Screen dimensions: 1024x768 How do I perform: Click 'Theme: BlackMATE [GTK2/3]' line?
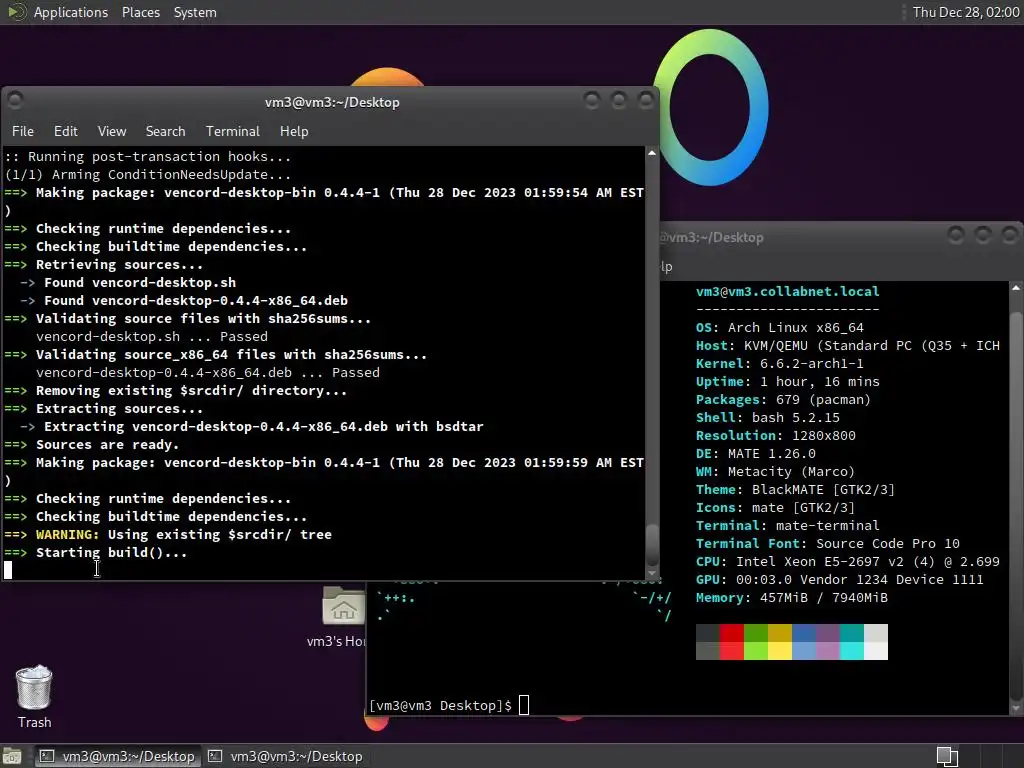(795, 489)
